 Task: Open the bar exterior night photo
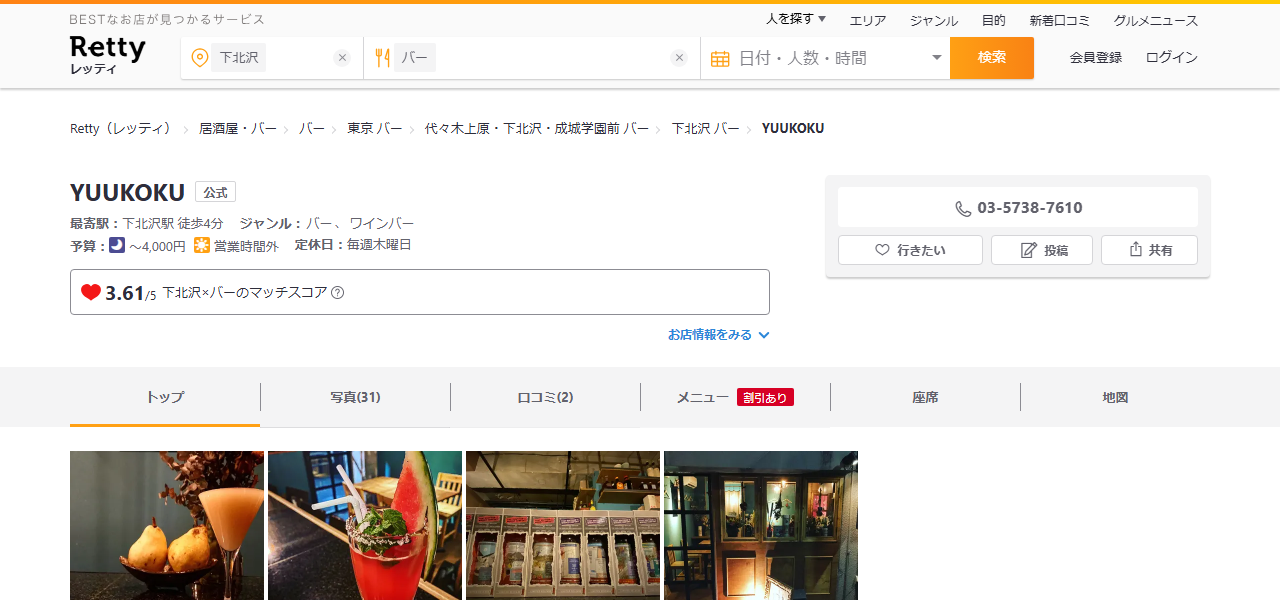pyautogui.click(x=761, y=525)
